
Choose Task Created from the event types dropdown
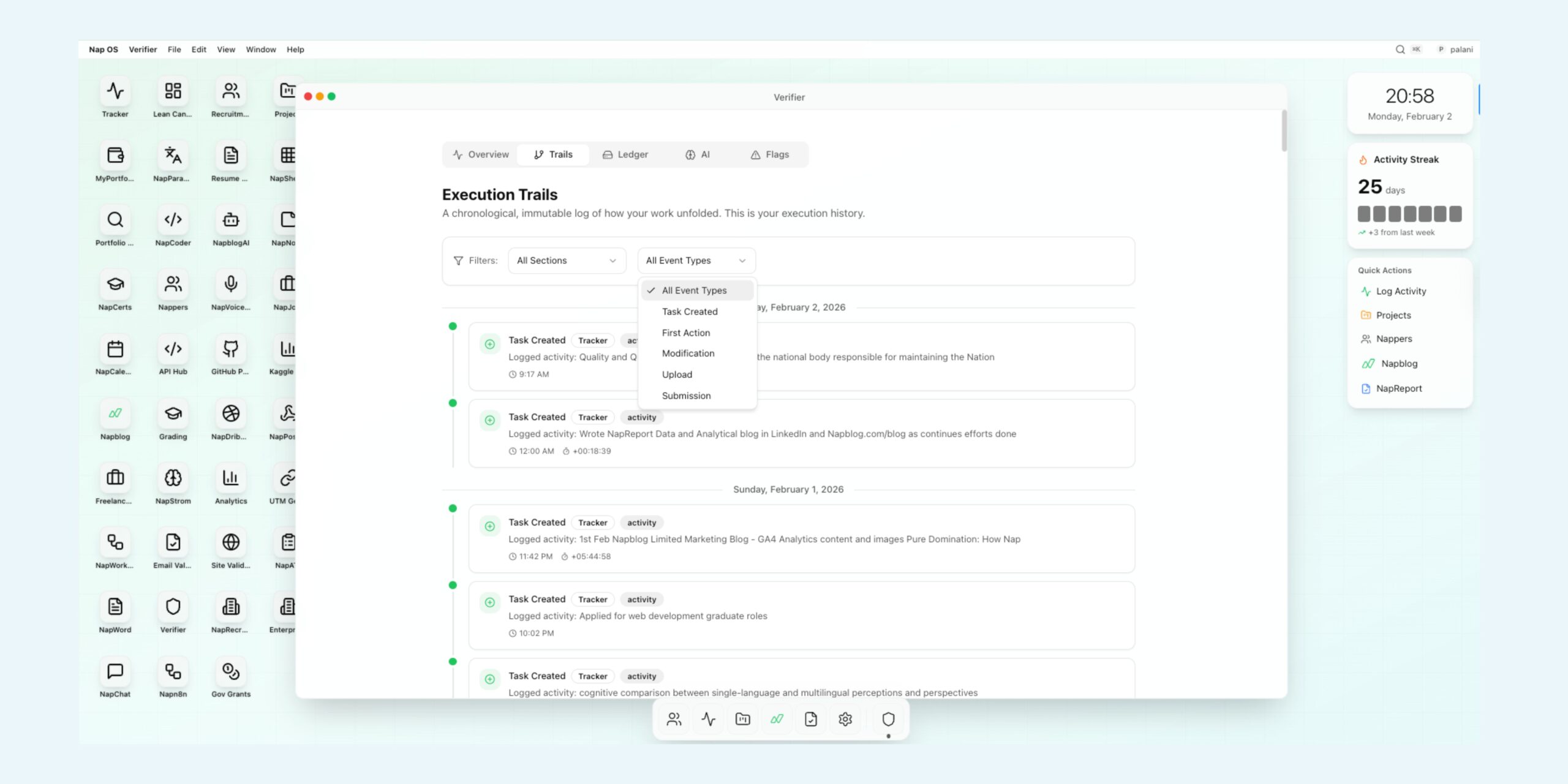coord(690,311)
